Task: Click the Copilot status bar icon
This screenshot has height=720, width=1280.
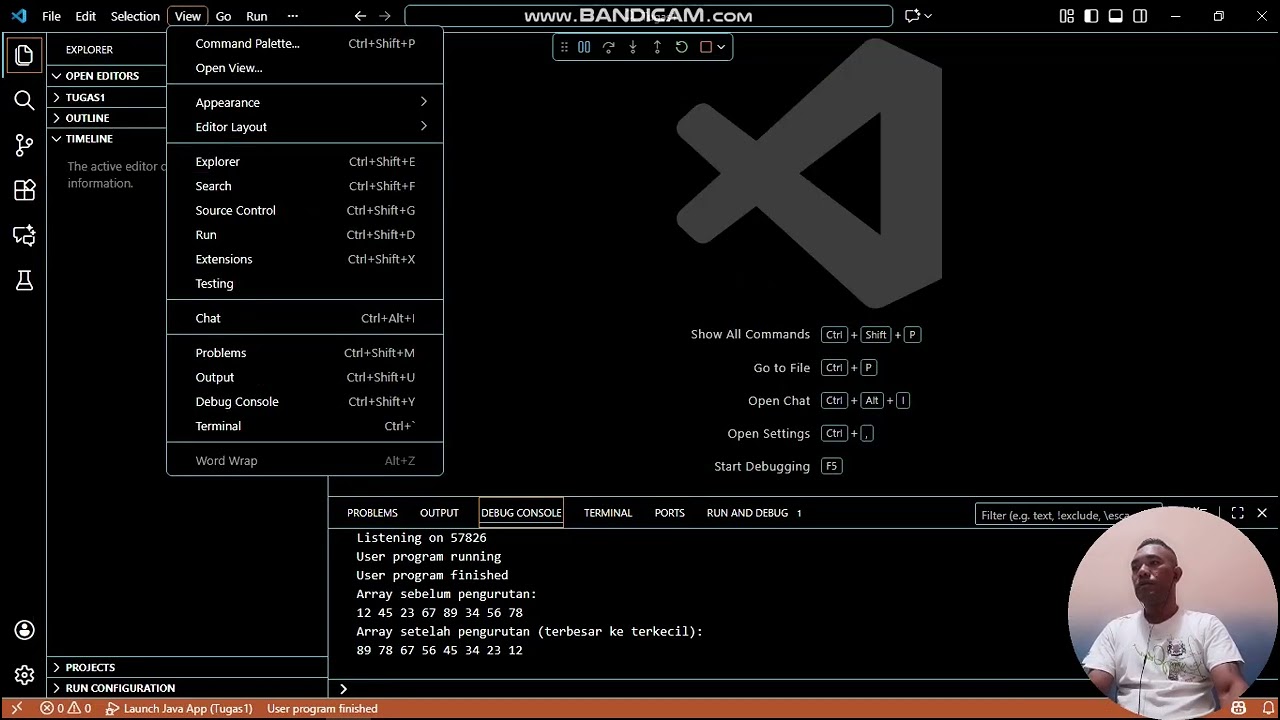Action: click(1239, 708)
